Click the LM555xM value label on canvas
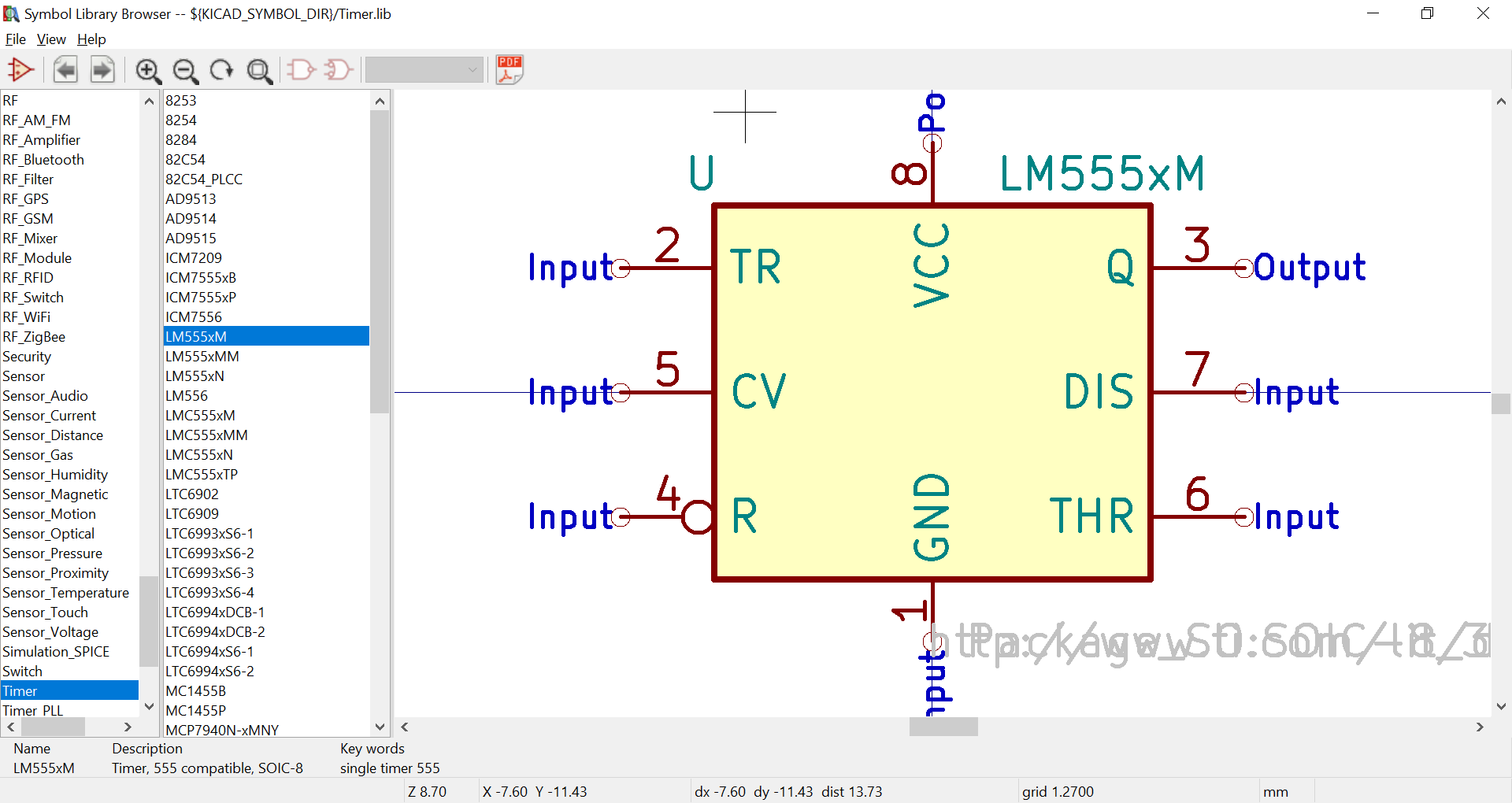The width and height of the screenshot is (1512, 803). (x=1102, y=174)
